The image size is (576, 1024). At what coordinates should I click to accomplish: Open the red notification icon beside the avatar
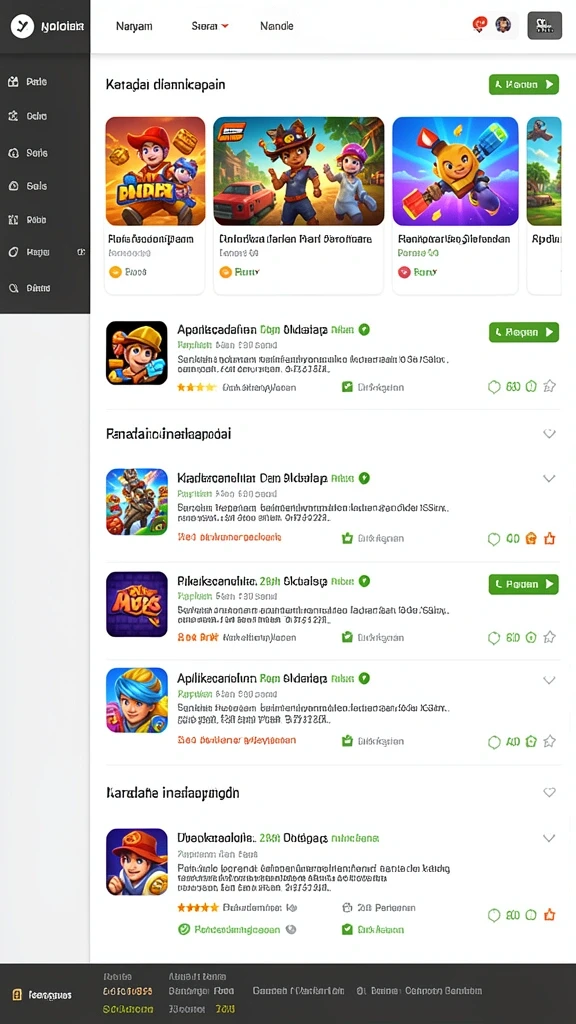point(480,25)
